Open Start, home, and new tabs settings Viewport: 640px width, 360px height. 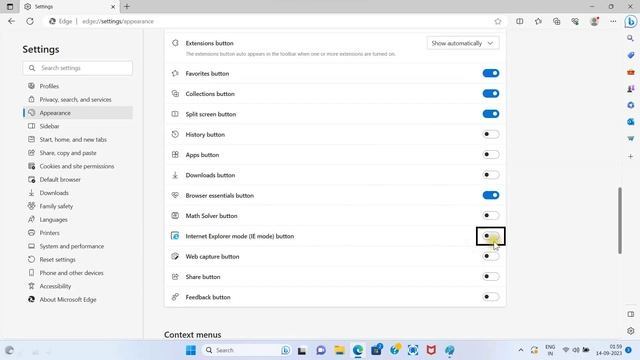pyautogui.click(x=78, y=140)
